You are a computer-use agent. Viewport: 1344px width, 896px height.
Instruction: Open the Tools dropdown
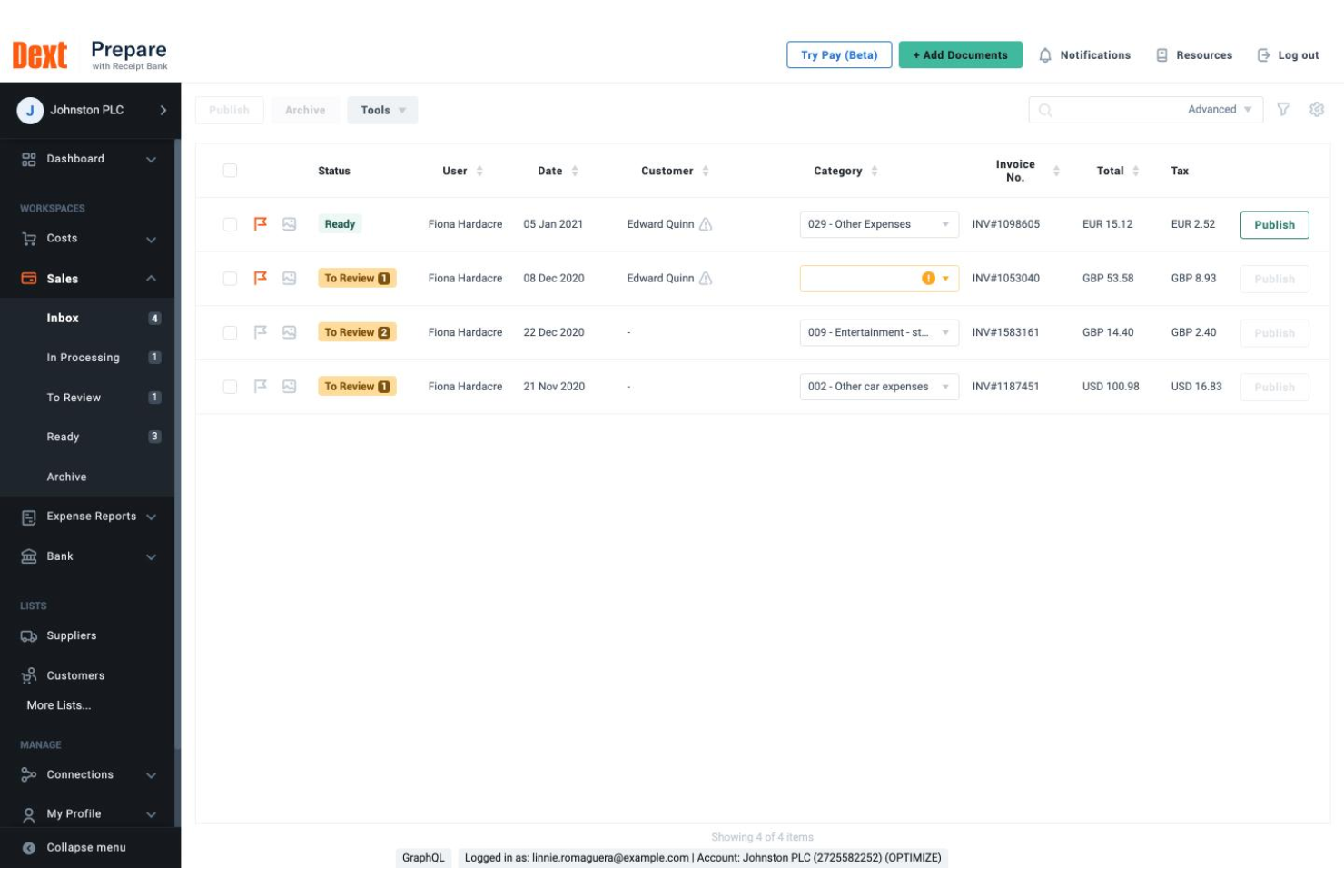[x=382, y=109]
